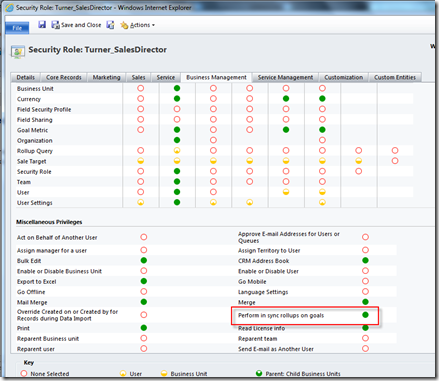
Task: Click the yellow circle in Rollup Query row
Action: (x=177, y=150)
